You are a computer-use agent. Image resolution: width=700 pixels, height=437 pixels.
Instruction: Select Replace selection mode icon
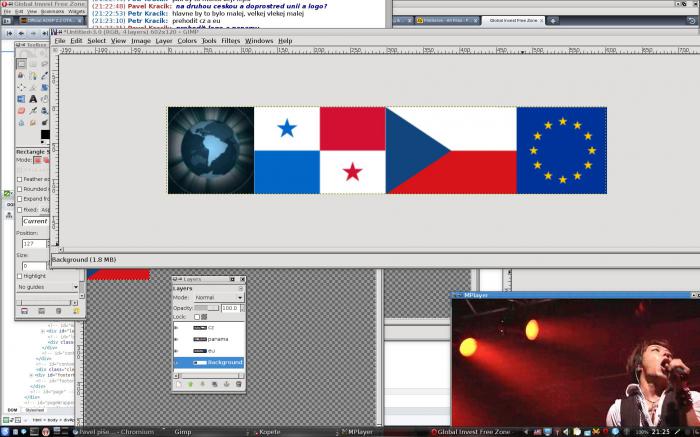coord(38,160)
